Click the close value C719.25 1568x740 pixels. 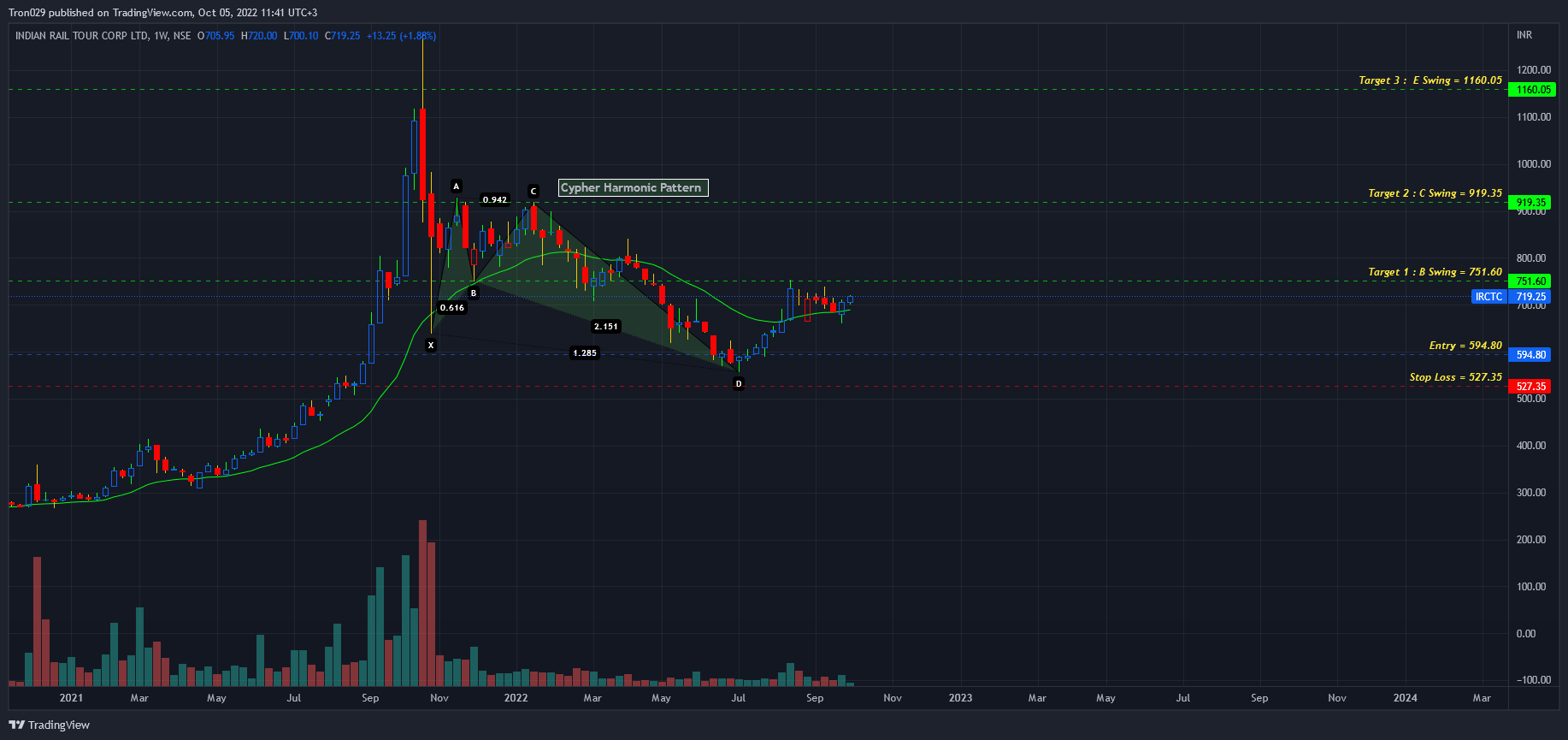(x=343, y=36)
